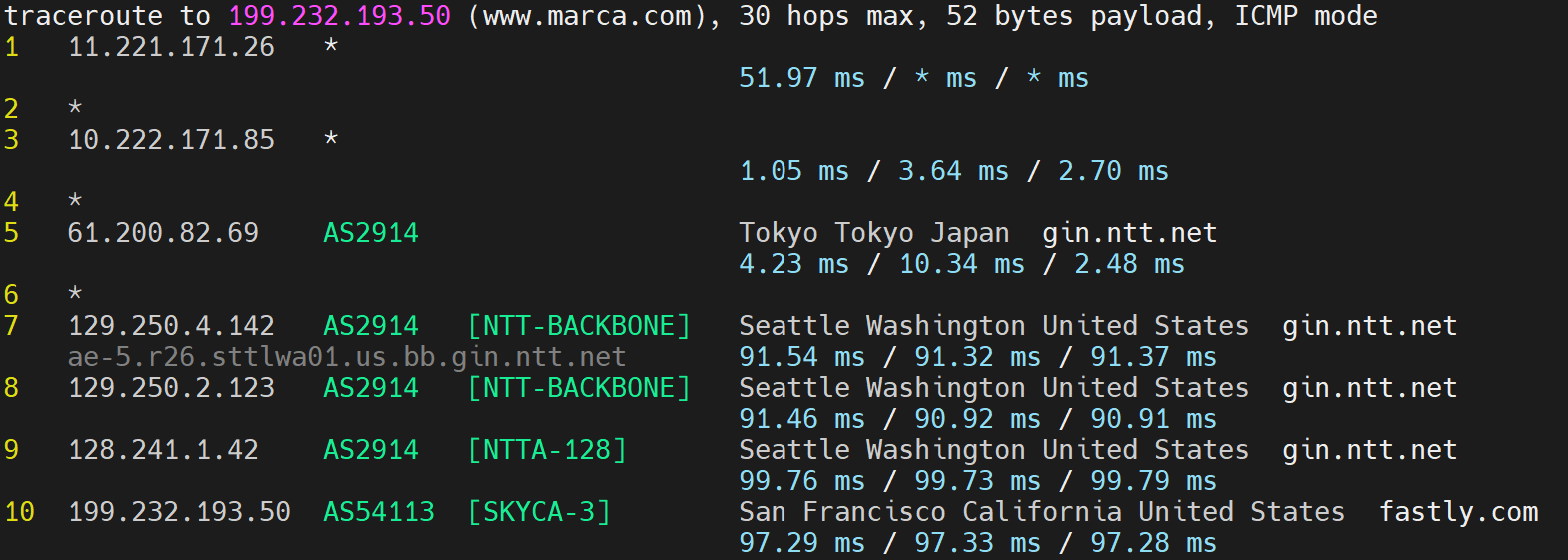
Task: Select the hop 3 IP 10.222.171.85
Action: 171,140
